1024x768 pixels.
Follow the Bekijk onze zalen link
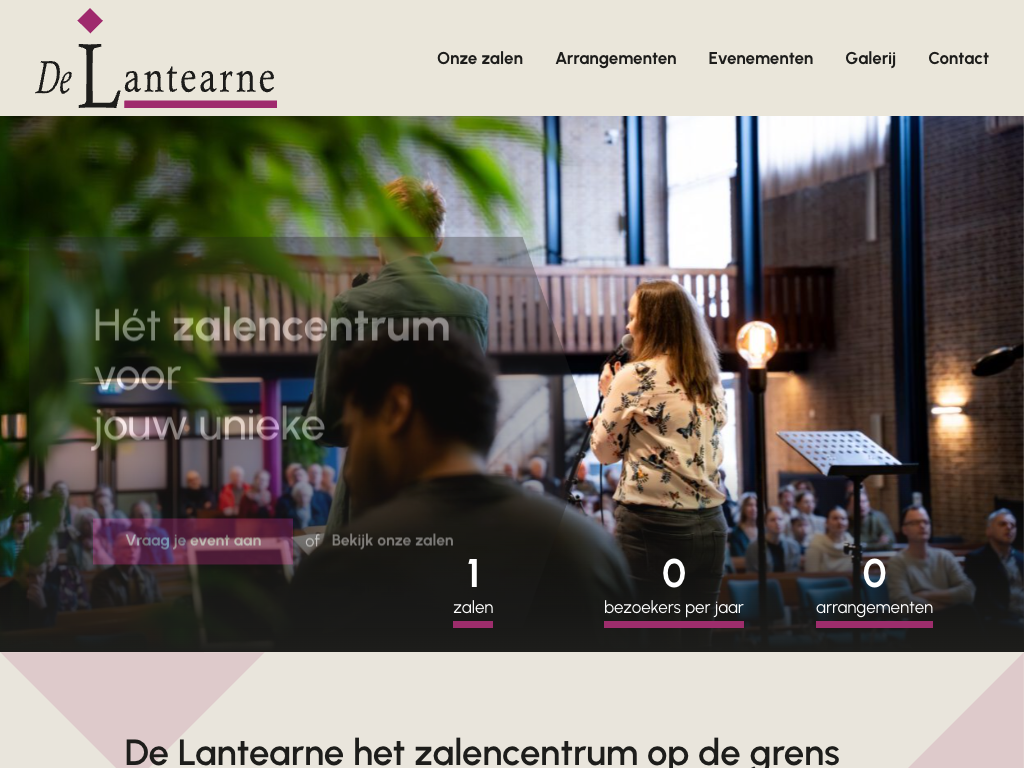392,541
